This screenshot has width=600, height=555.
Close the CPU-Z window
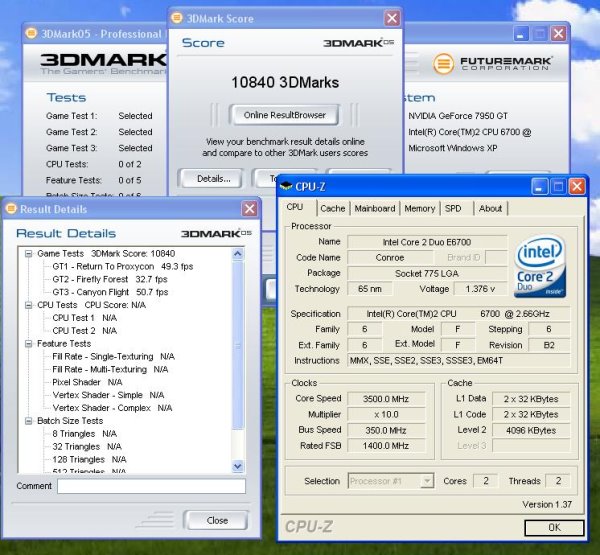577,187
